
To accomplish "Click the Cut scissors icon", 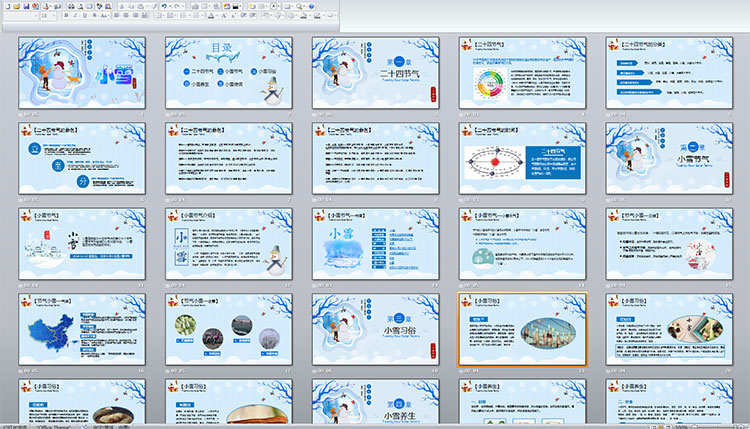I will pos(121,6).
